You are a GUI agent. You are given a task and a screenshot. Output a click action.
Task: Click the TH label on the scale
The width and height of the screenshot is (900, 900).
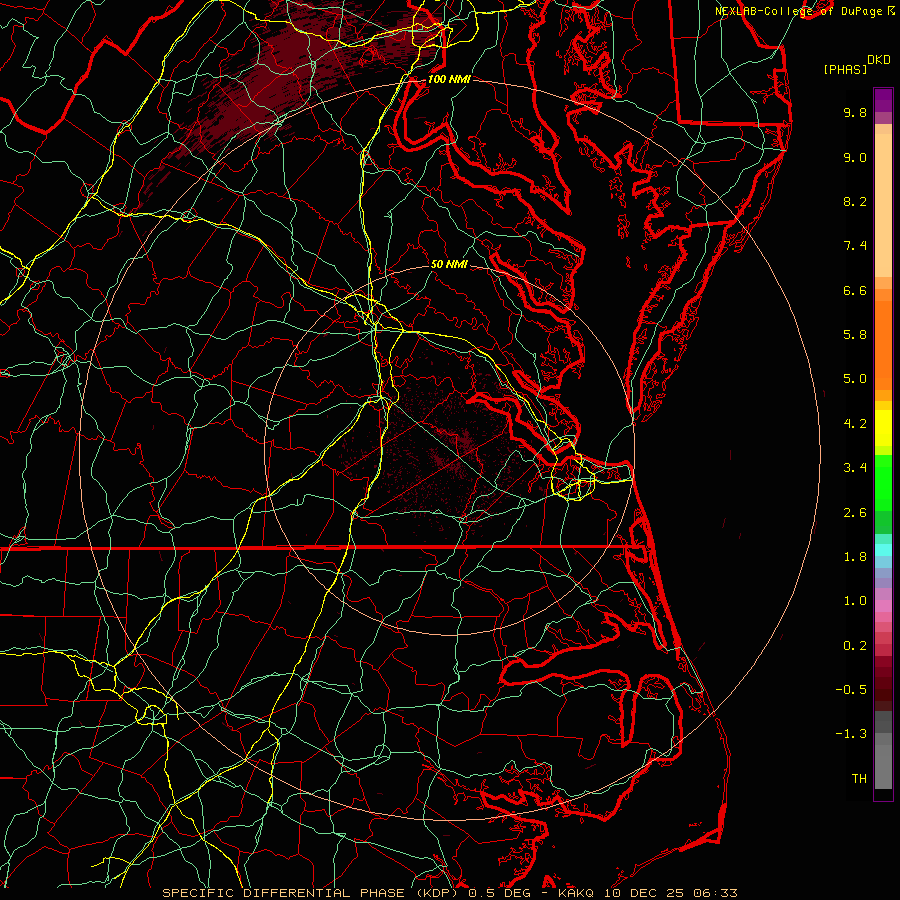pyautogui.click(x=859, y=779)
